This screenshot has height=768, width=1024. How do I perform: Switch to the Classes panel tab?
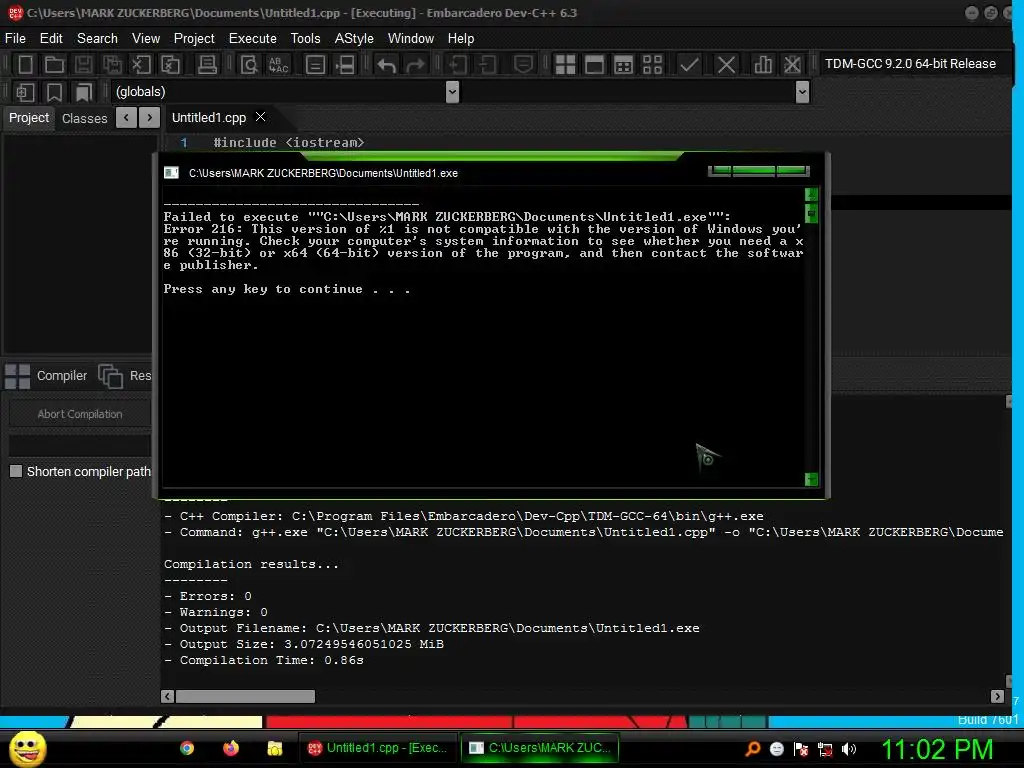(x=84, y=118)
